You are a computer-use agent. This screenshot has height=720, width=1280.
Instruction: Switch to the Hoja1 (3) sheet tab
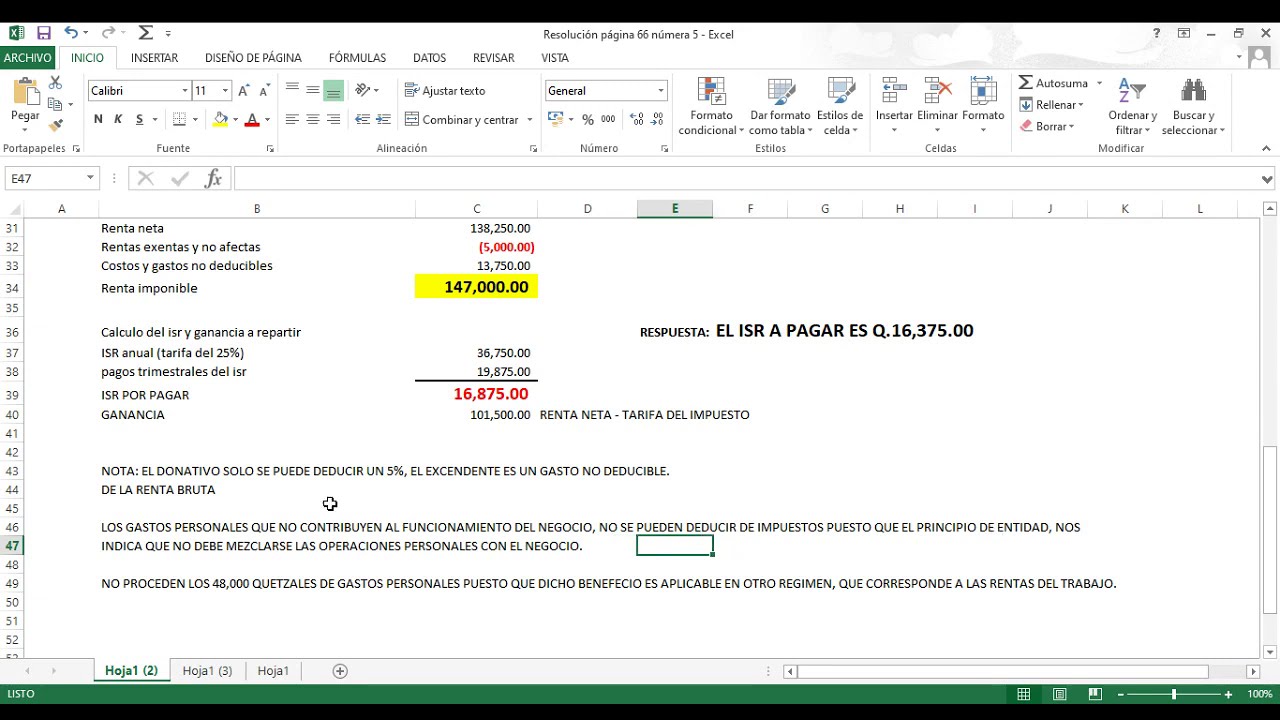point(207,671)
